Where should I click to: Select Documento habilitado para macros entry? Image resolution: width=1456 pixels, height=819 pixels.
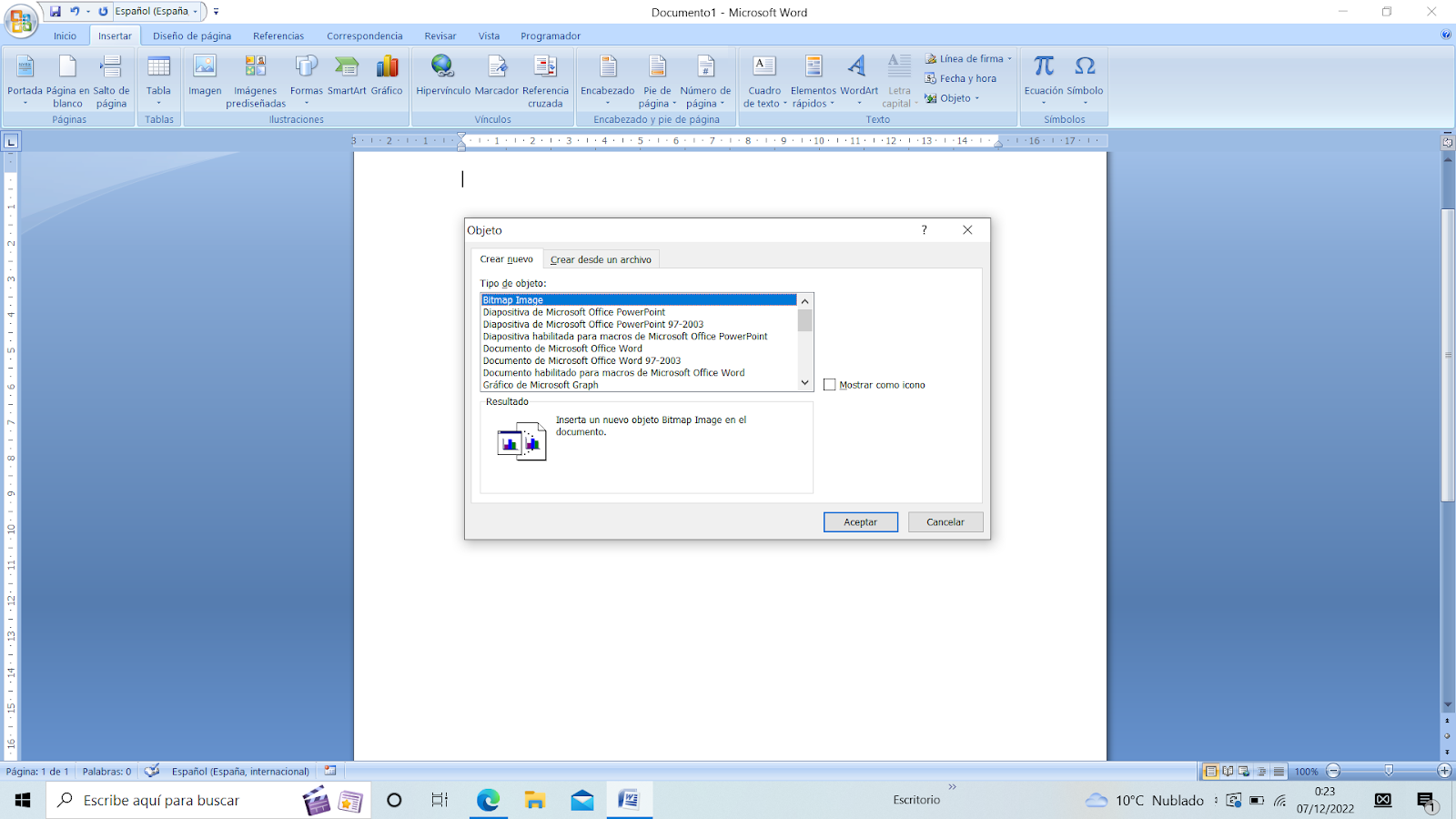(639, 372)
